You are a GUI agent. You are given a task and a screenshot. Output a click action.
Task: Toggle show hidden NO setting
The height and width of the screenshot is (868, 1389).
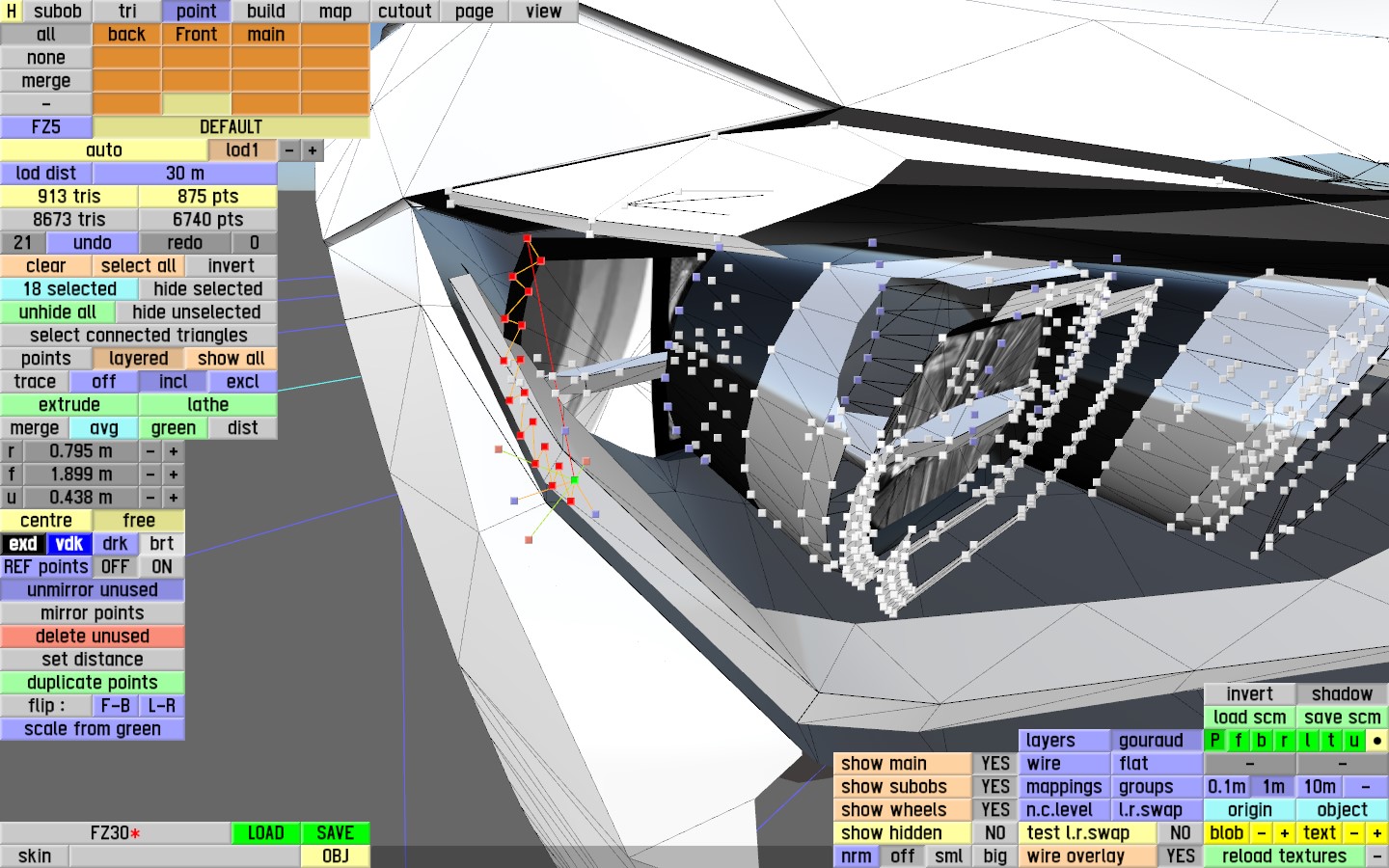click(995, 833)
